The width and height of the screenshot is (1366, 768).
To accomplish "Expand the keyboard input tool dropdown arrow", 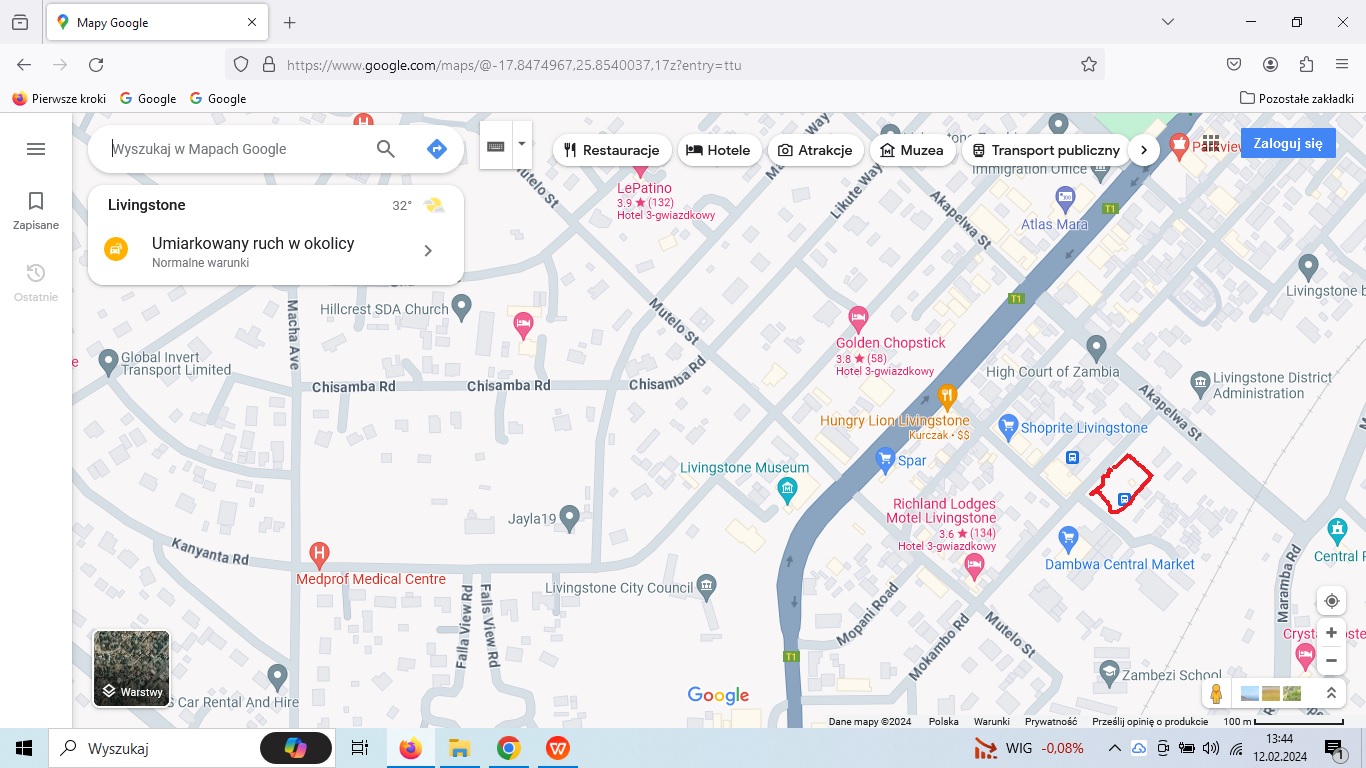I will [522, 146].
